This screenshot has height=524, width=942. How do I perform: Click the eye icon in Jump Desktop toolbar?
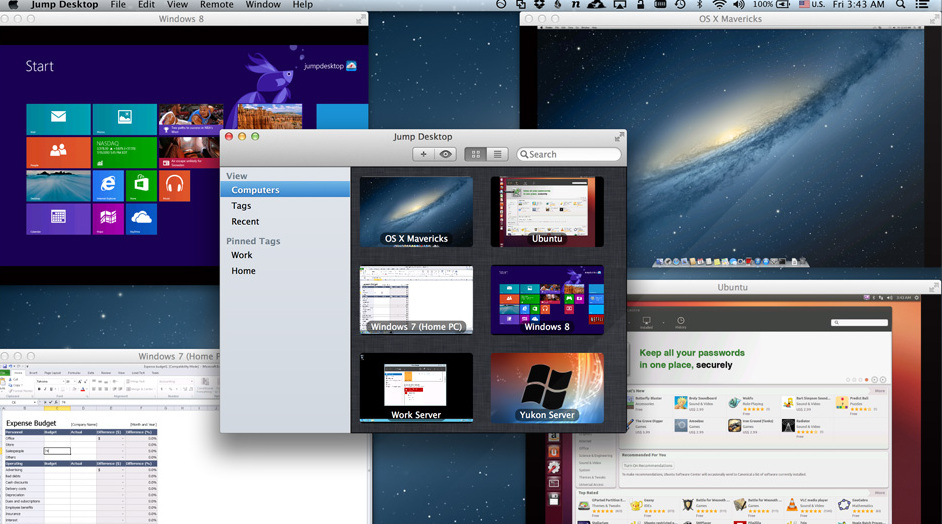pyautogui.click(x=446, y=154)
